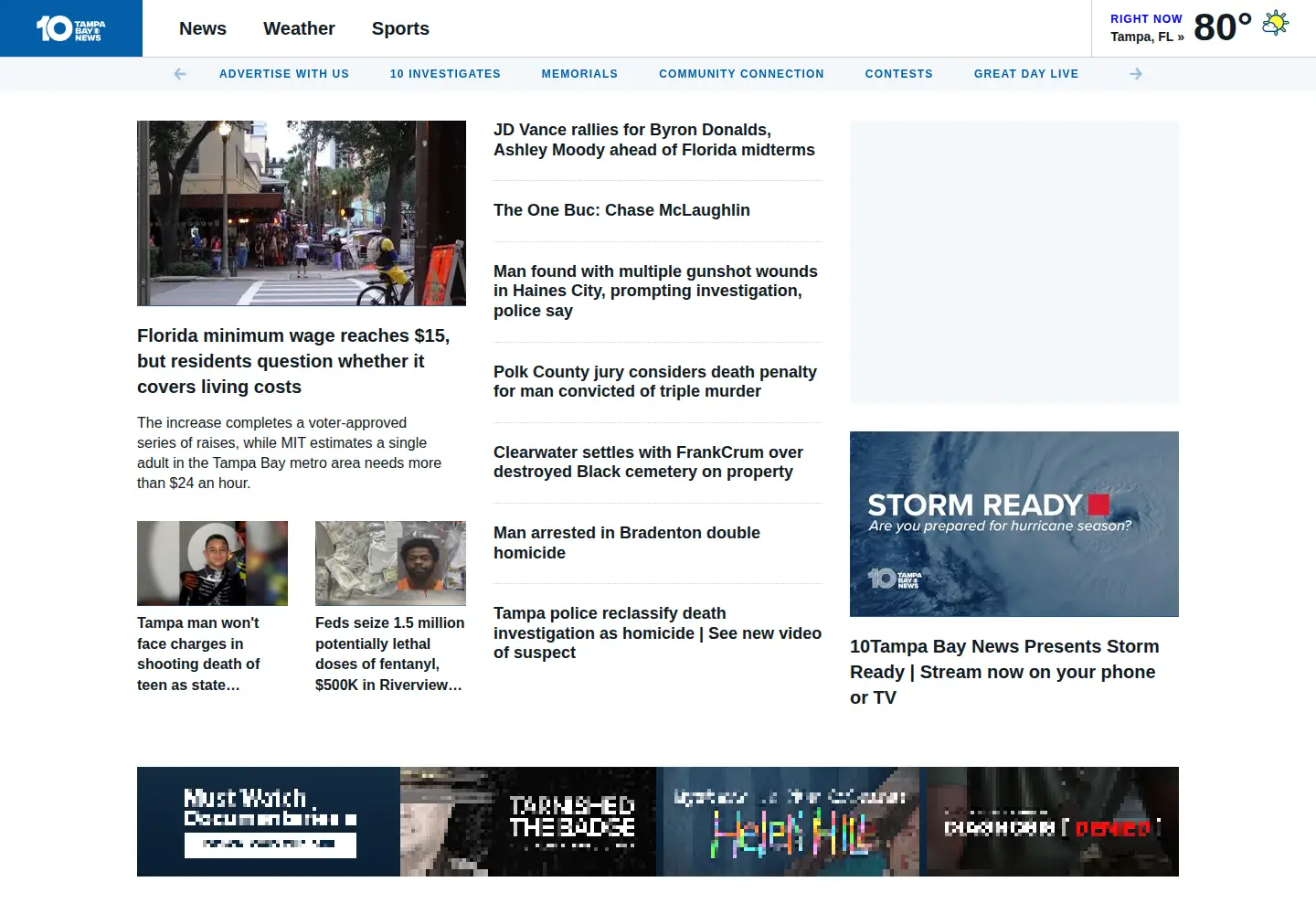Open the Tarnished the Badge documentary
The image size is (1316, 914).
tap(528, 822)
